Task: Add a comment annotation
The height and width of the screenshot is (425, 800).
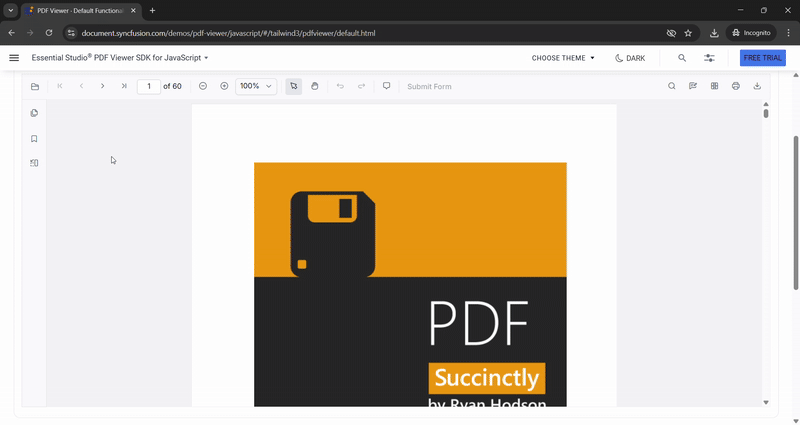Action: (387, 87)
